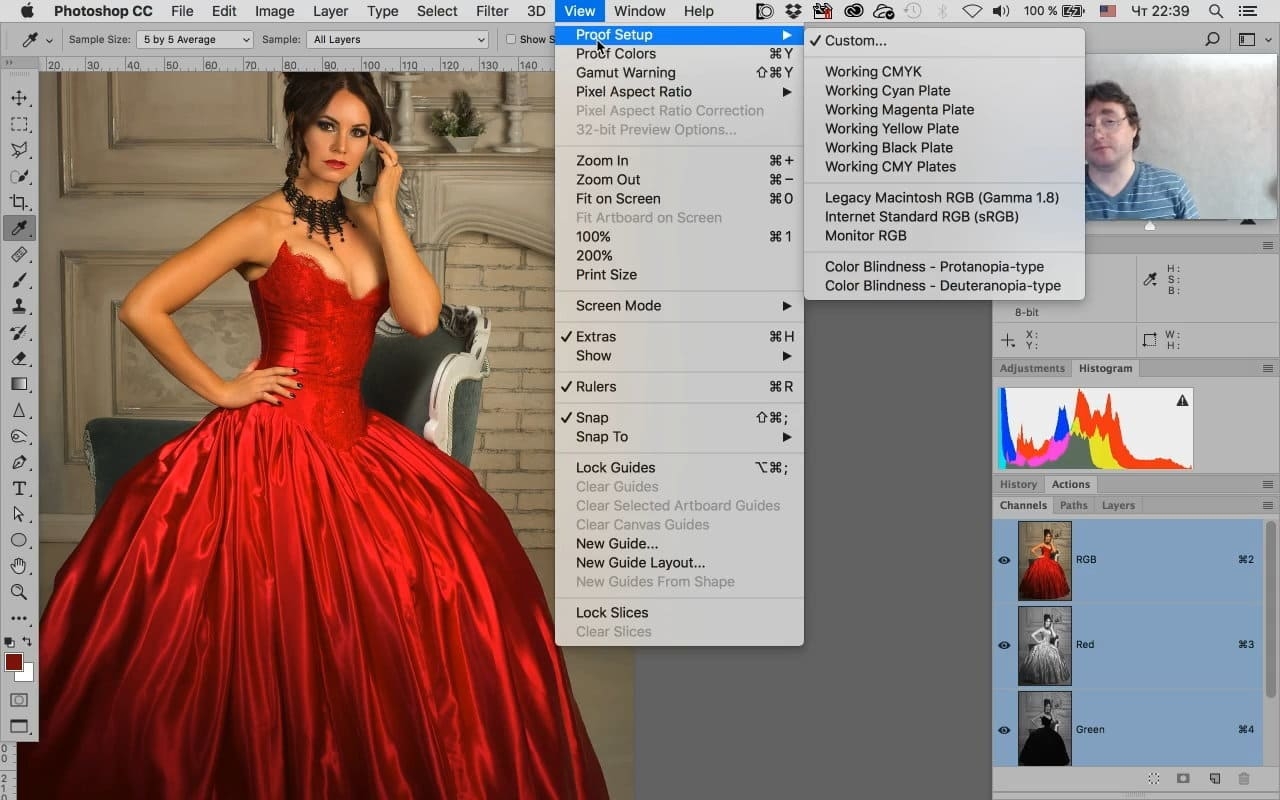Select the Clone Stamp tool
Image resolution: width=1280 pixels, height=800 pixels.
[x=19, y=306]
